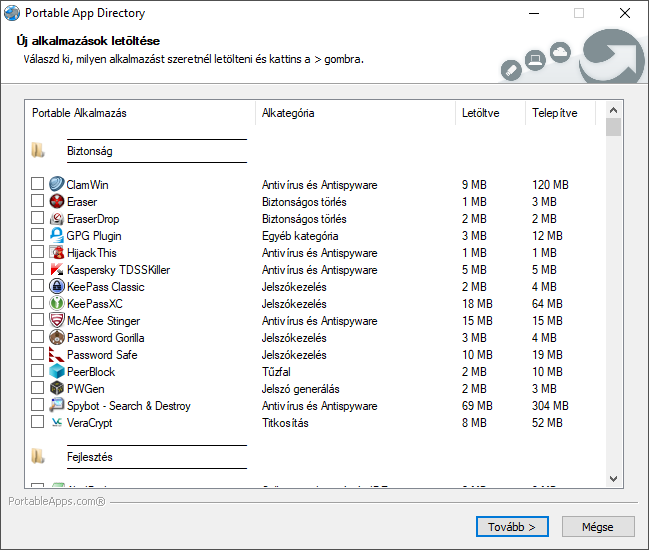
Task: Click the Spybot Search & Destroy icon
Action: tap(57, 405)
